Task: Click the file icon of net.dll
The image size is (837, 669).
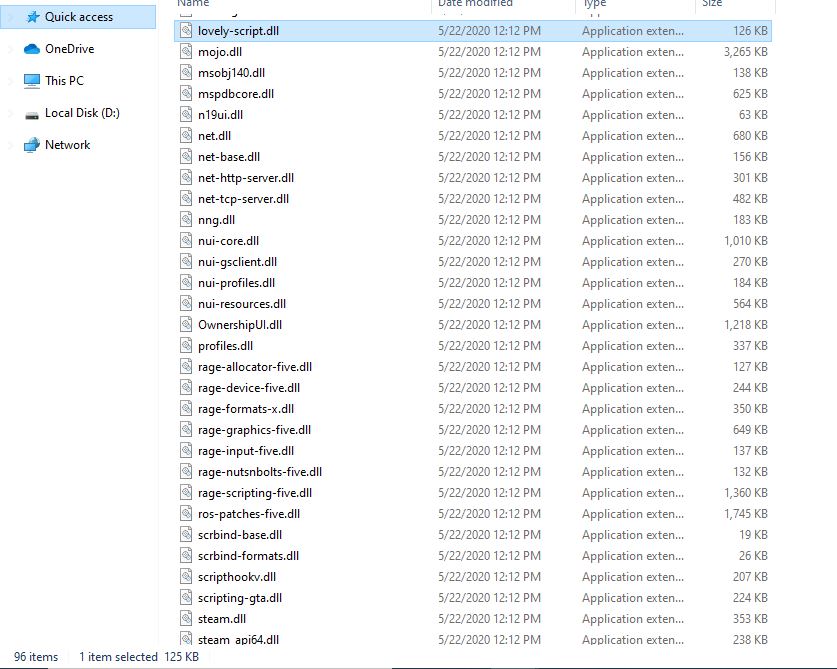Action: (186, 135)
